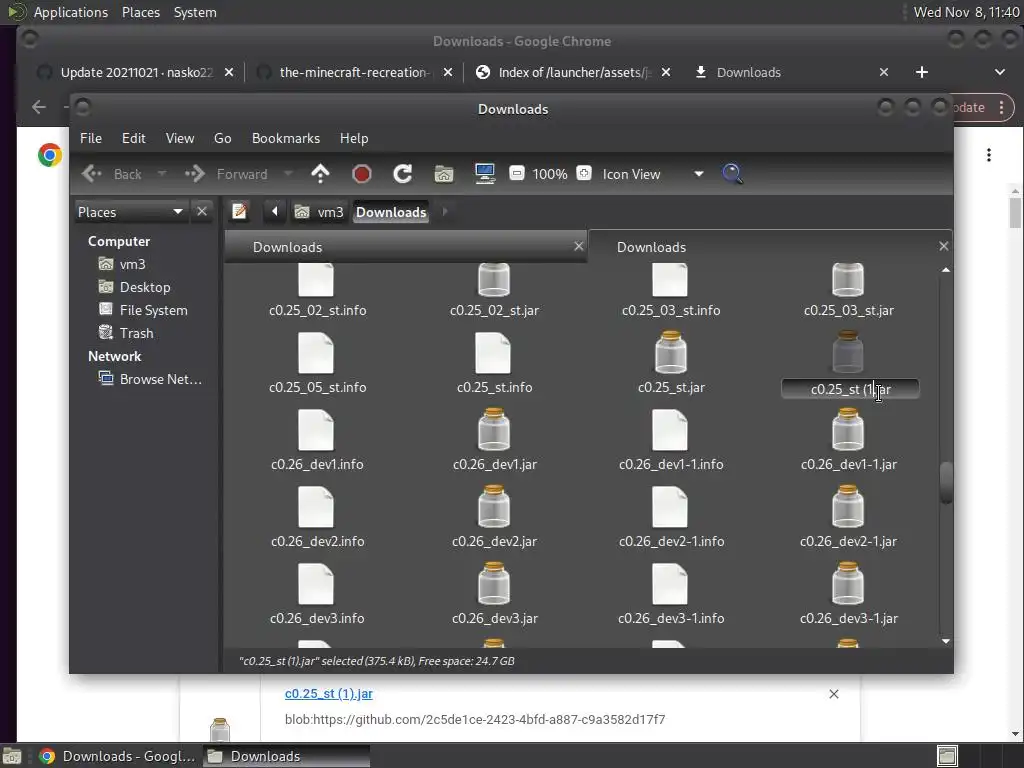This screenshot has height=768, width=1024.
Task: Expand the Back history dropdown arrow
Action: 162,174
